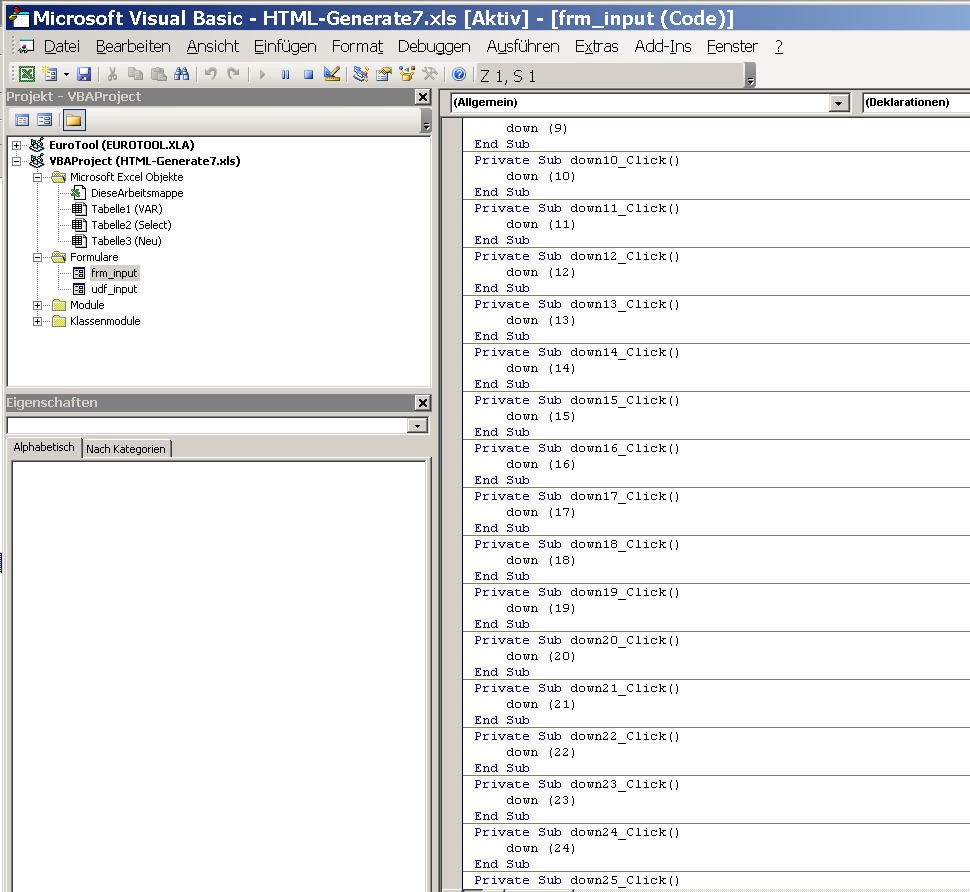Viewport: 970px width, 892px height.
Task: Click View Object icon in Project panel
Action: click(45, 120)
